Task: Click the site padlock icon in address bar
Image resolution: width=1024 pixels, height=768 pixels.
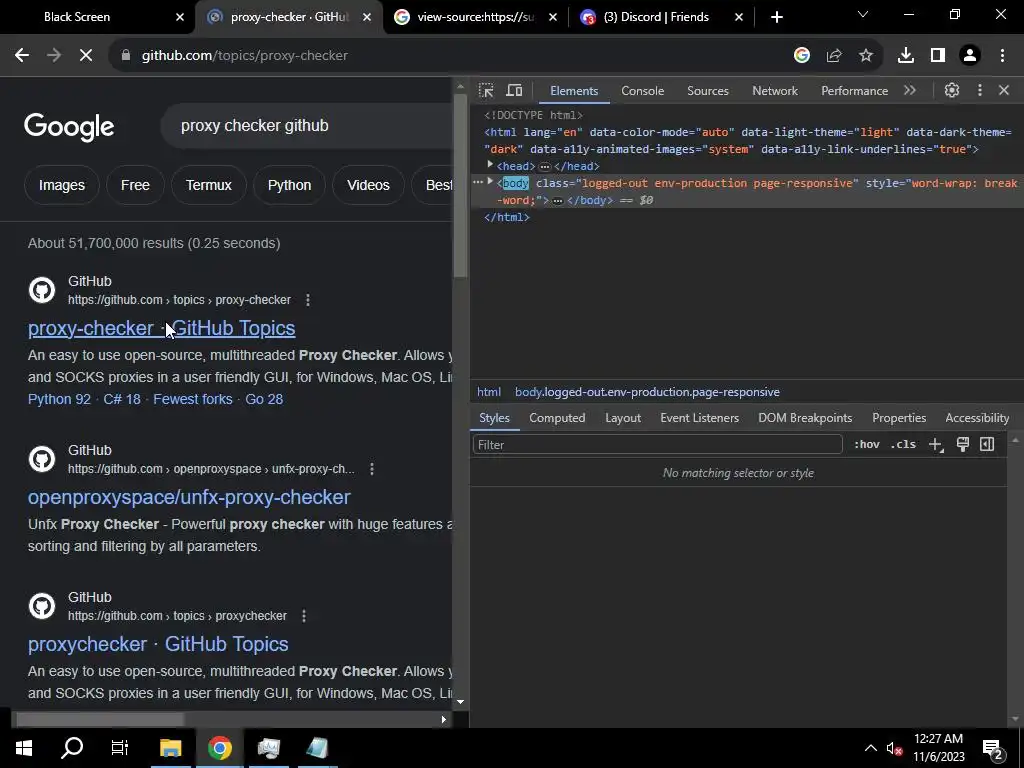Action: [126, 56]
